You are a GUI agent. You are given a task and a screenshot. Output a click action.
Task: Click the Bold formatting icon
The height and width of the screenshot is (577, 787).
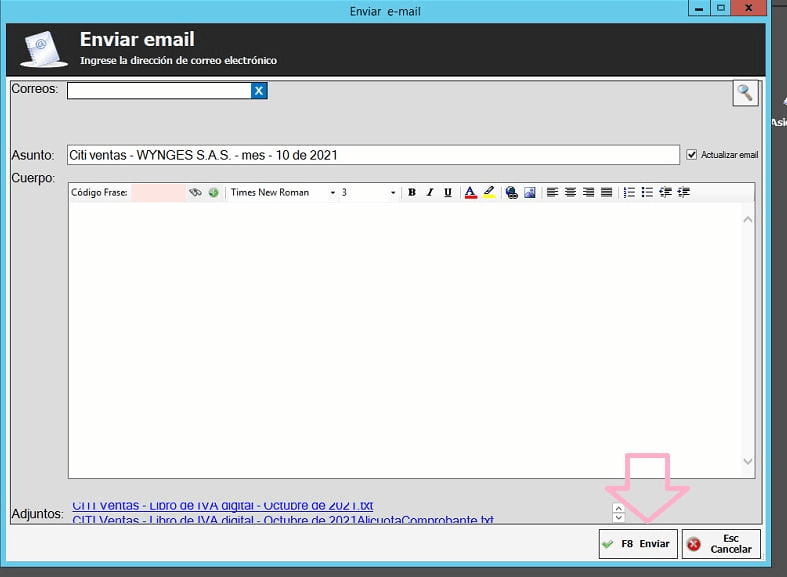tap(412, 193)
